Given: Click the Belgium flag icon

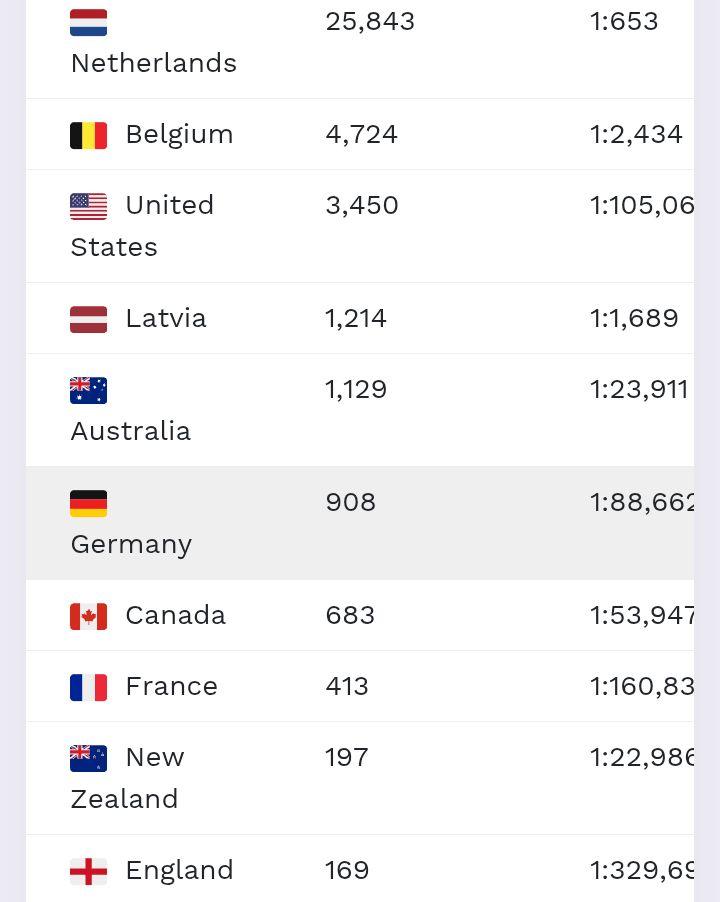Looking at the screenshot, I should 89,135.
